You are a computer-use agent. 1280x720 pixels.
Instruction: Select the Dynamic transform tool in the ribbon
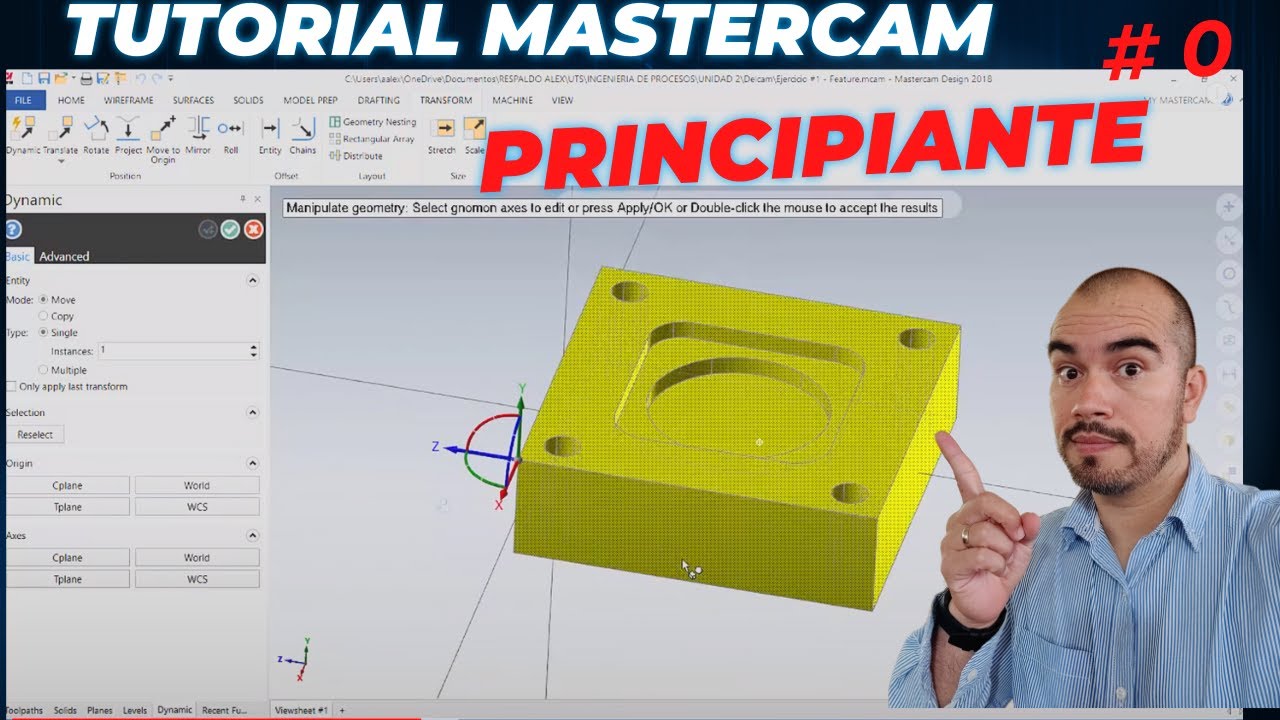tap(22, 135)
